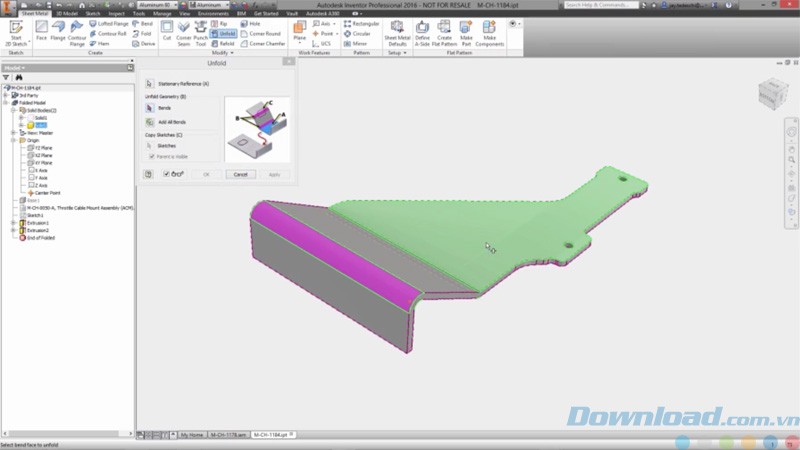800x450 pixels.
Task: Click the ViewCube in the viewport
Action: (x=771, y=95)
